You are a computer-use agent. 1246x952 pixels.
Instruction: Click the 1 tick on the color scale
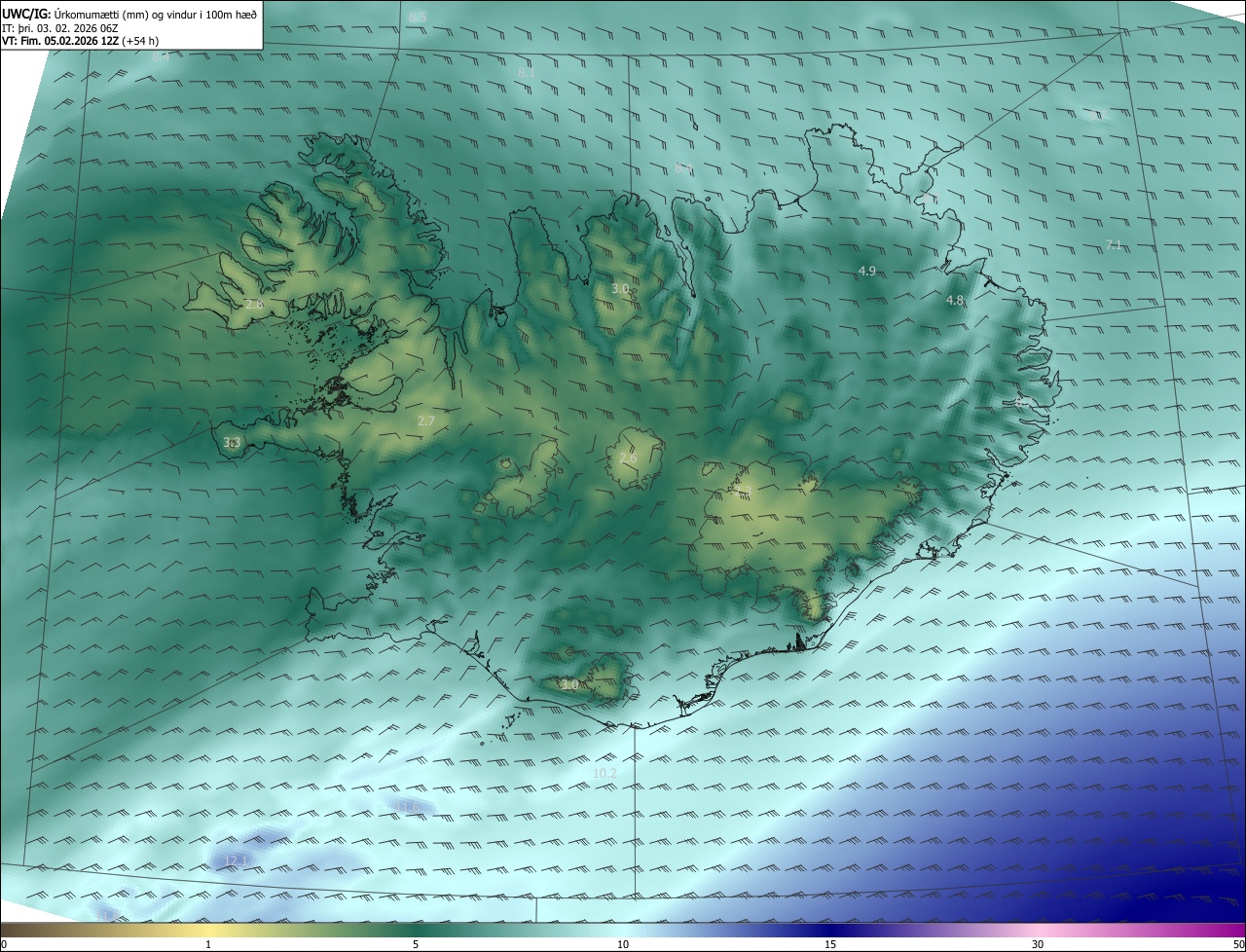click(x=209, y=944)
